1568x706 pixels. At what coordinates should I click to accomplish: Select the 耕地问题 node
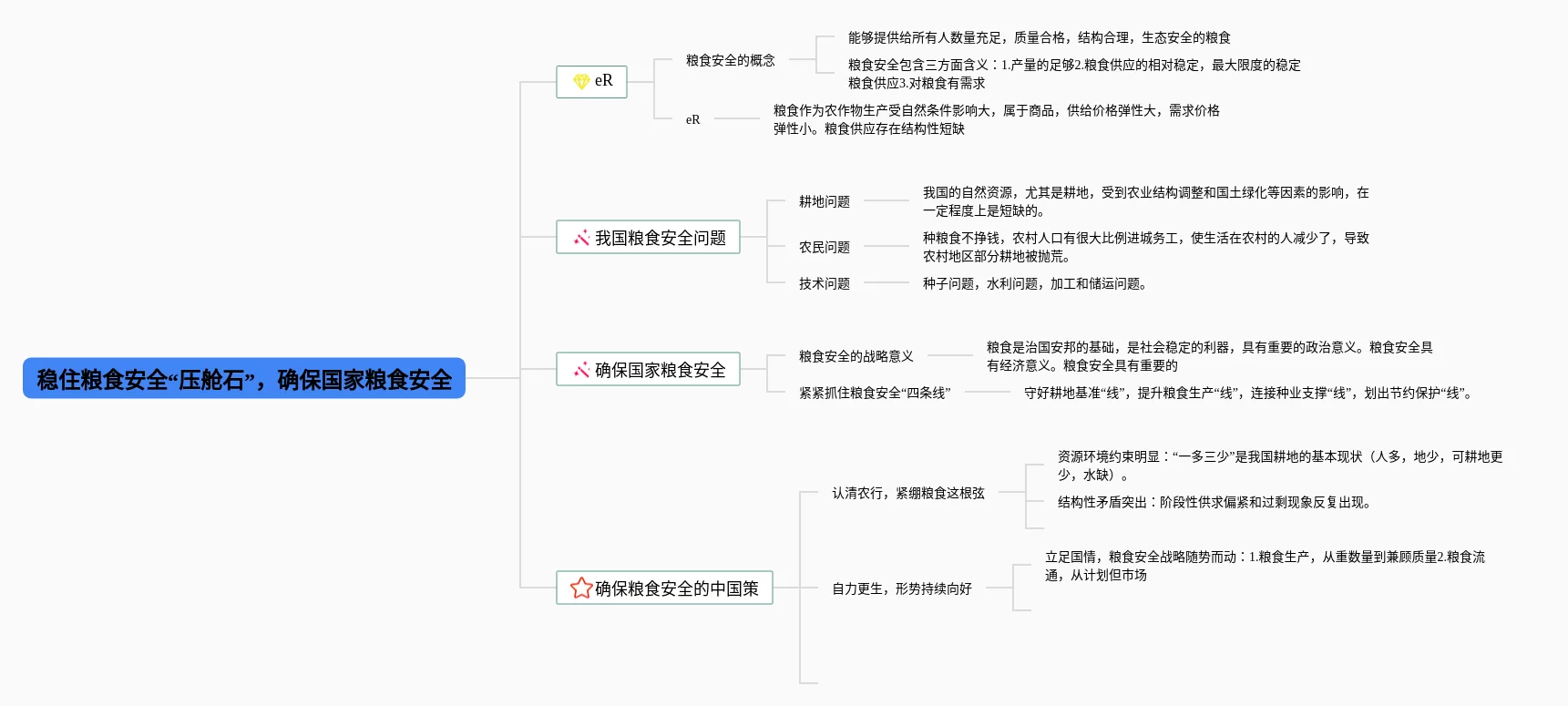click(824, 201)
